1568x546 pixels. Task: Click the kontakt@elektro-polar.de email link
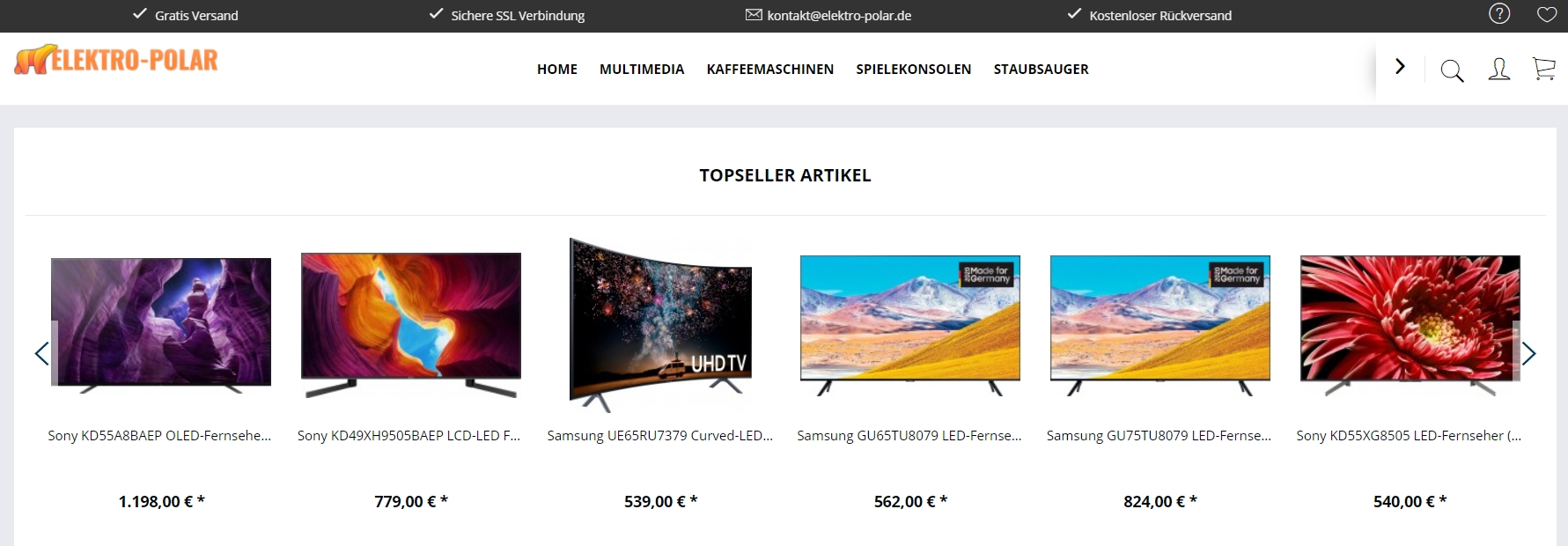coord(839,16)
